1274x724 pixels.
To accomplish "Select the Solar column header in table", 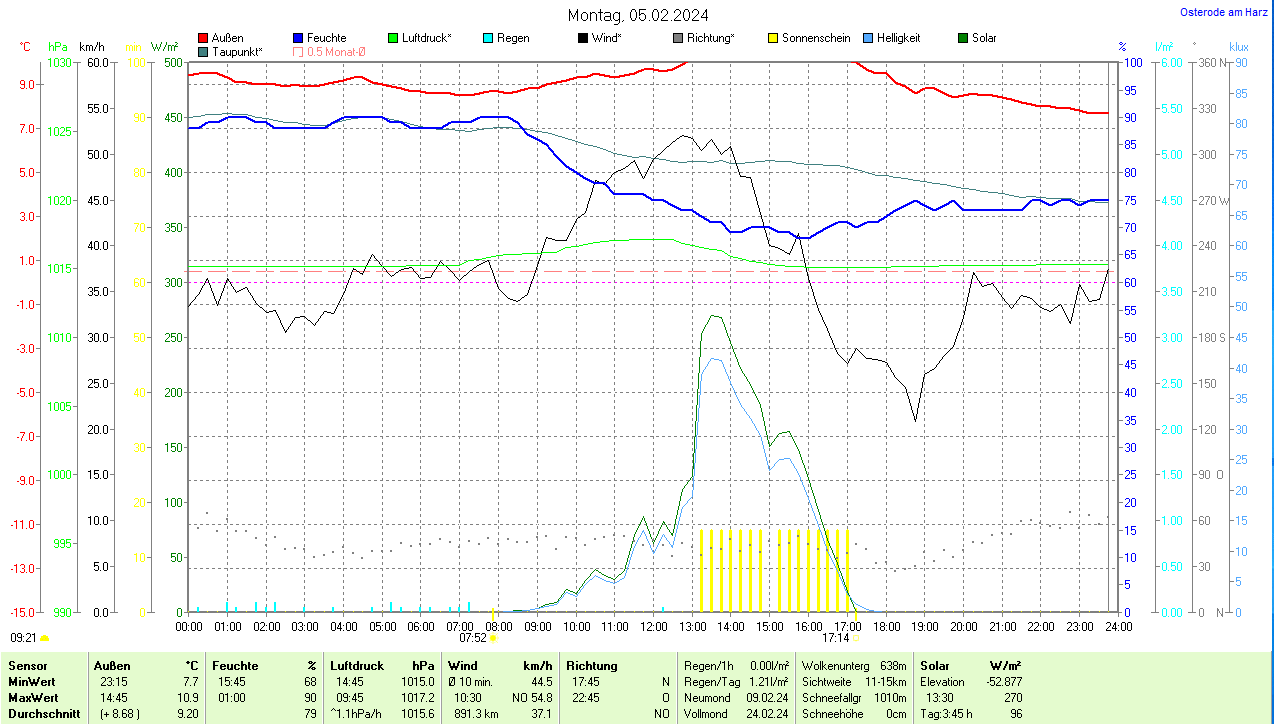I will point(934,665).
